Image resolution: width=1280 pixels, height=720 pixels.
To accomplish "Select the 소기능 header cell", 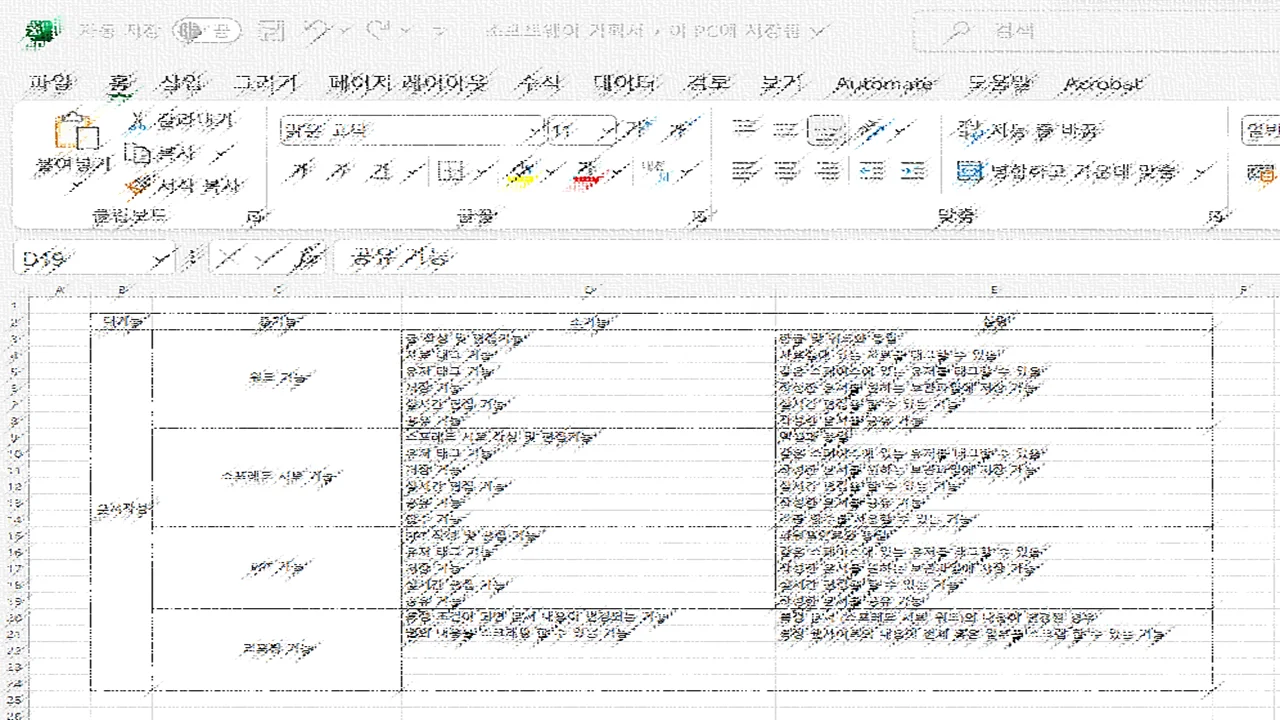I will point(589,322).
